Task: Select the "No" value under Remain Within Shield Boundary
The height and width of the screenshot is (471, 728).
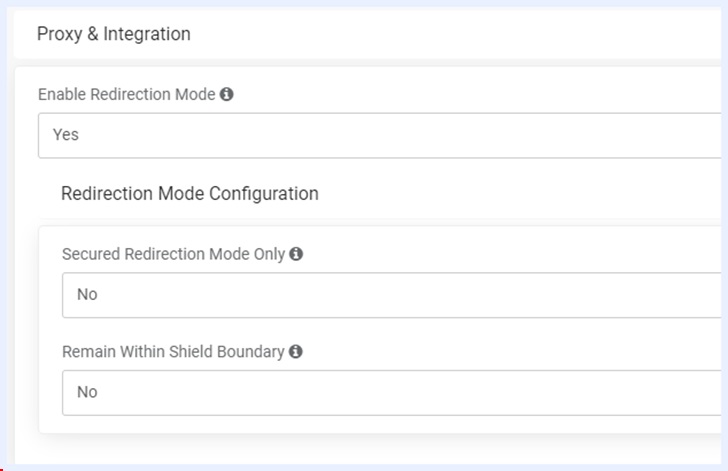Action: (x=87, y=392)
